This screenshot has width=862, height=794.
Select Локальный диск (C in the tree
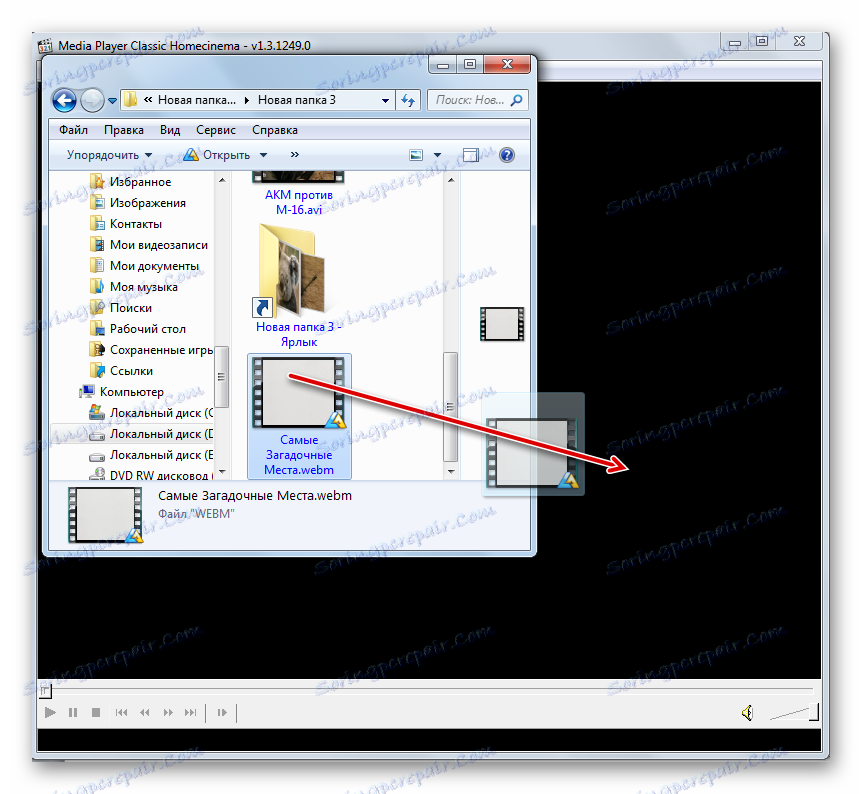coord(152,412)
